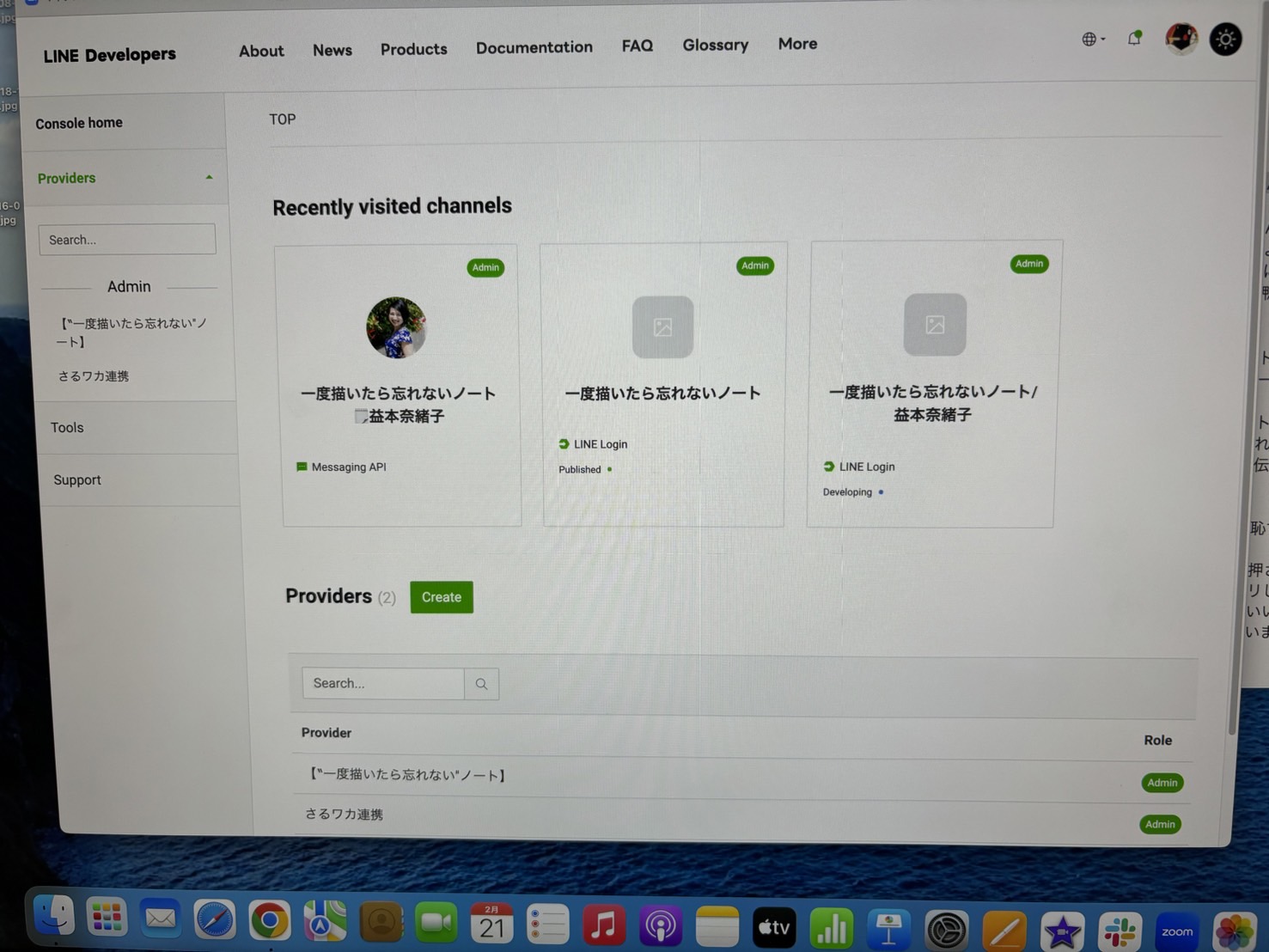Toggle the dark mode sun button

(x=1225, y=40)
